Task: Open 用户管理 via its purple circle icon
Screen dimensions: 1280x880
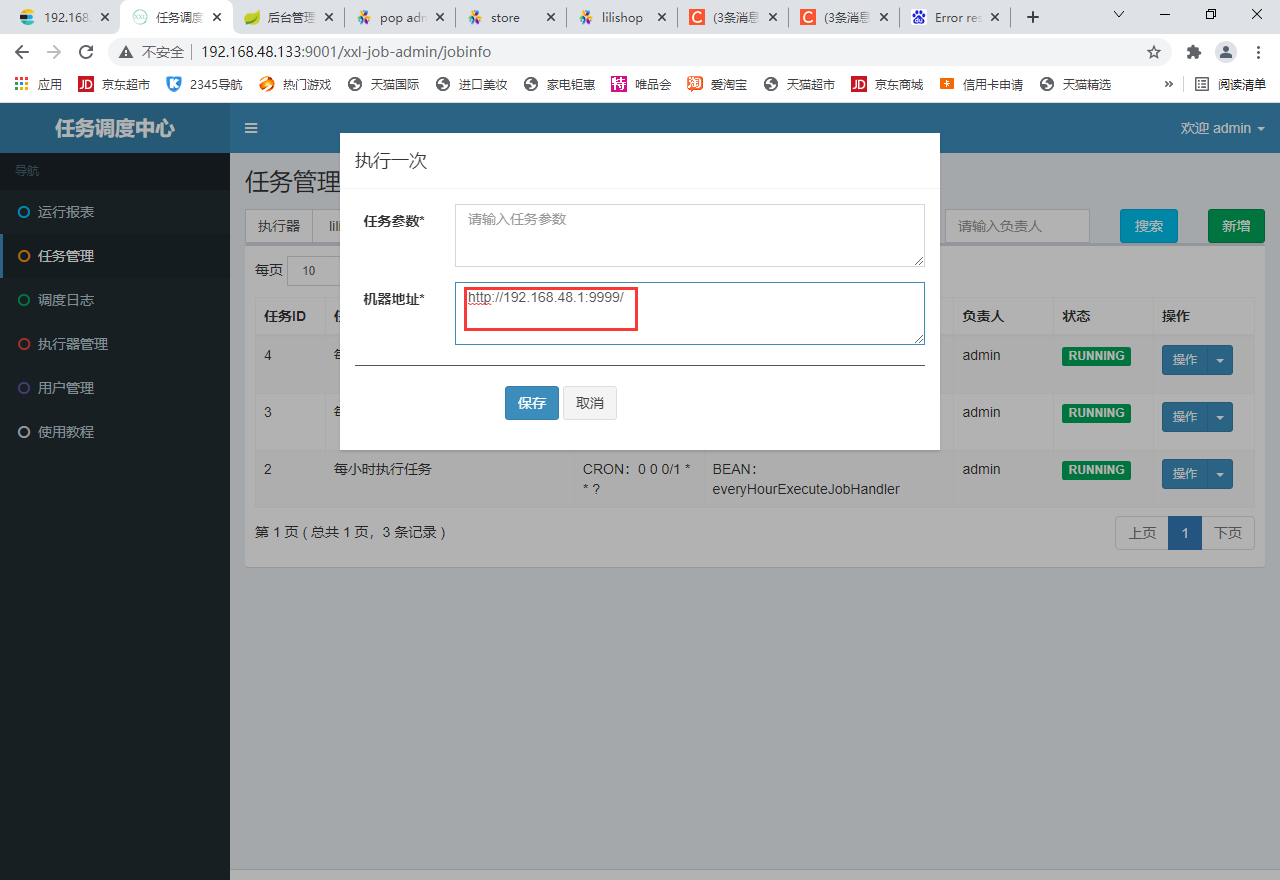Action: (x=22, y=388)
